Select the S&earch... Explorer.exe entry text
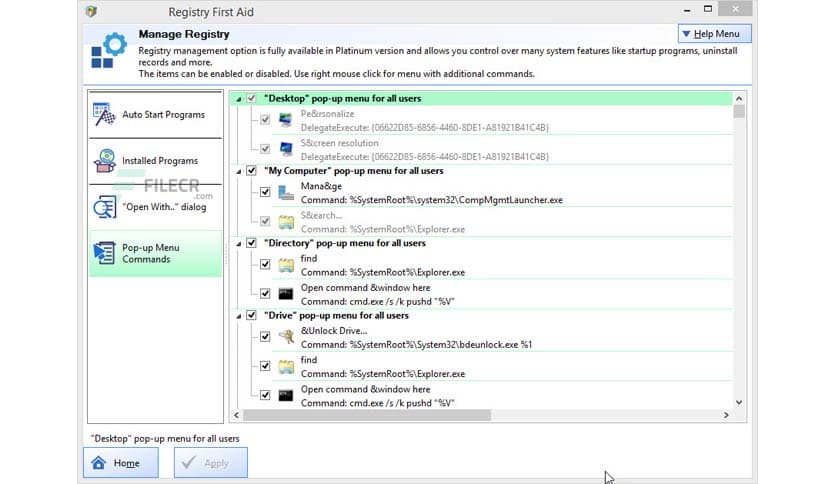The image size is (836, 484). 382,222
